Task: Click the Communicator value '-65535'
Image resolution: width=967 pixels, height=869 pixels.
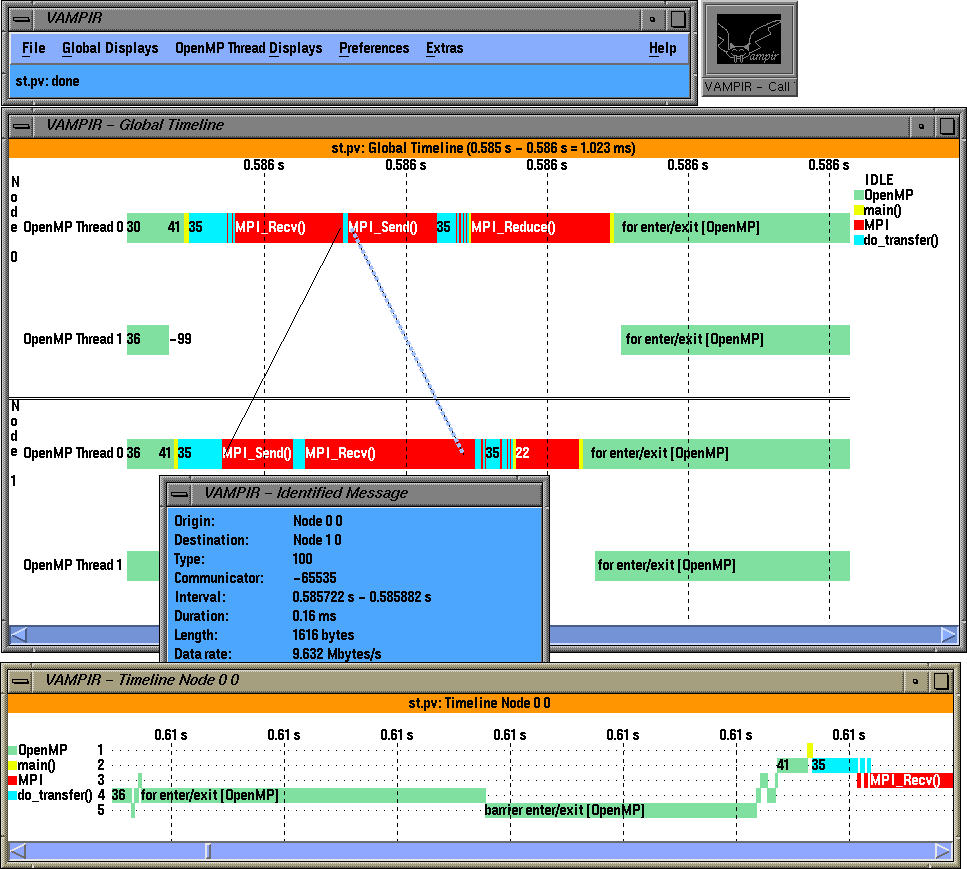Action: pyautogui.click(x=315, y=579)
